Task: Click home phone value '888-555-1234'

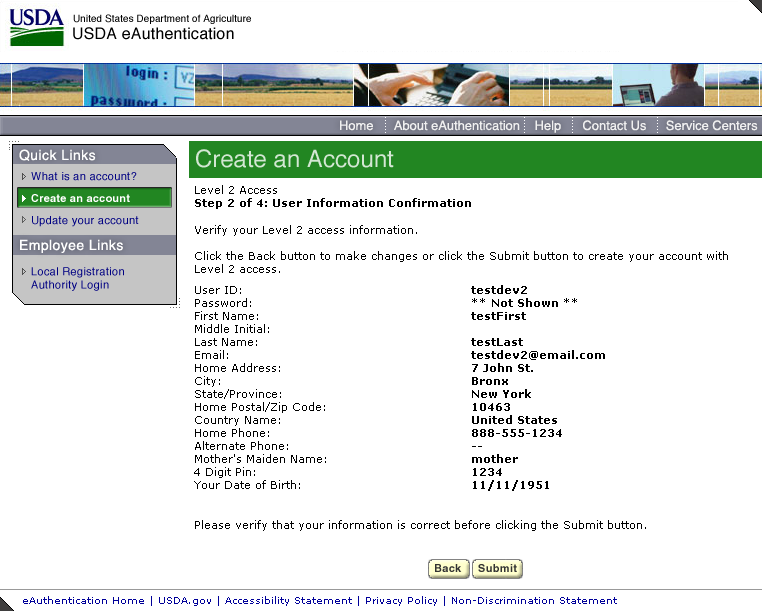Action: click(x=517, y=433)
